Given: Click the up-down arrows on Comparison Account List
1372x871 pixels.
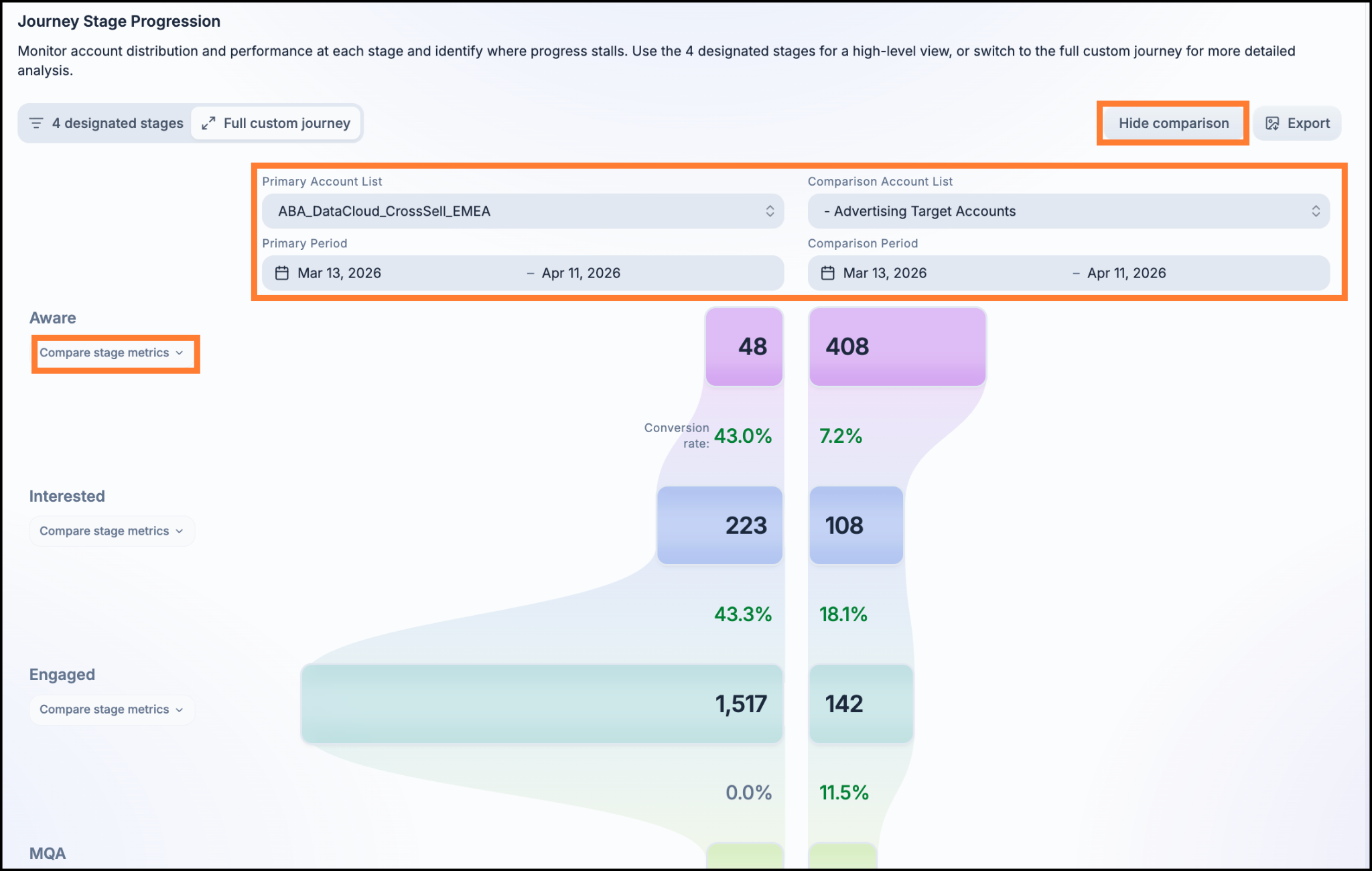Looking at the screenshot, I should pyautogui.click(x=1316, y=211).
